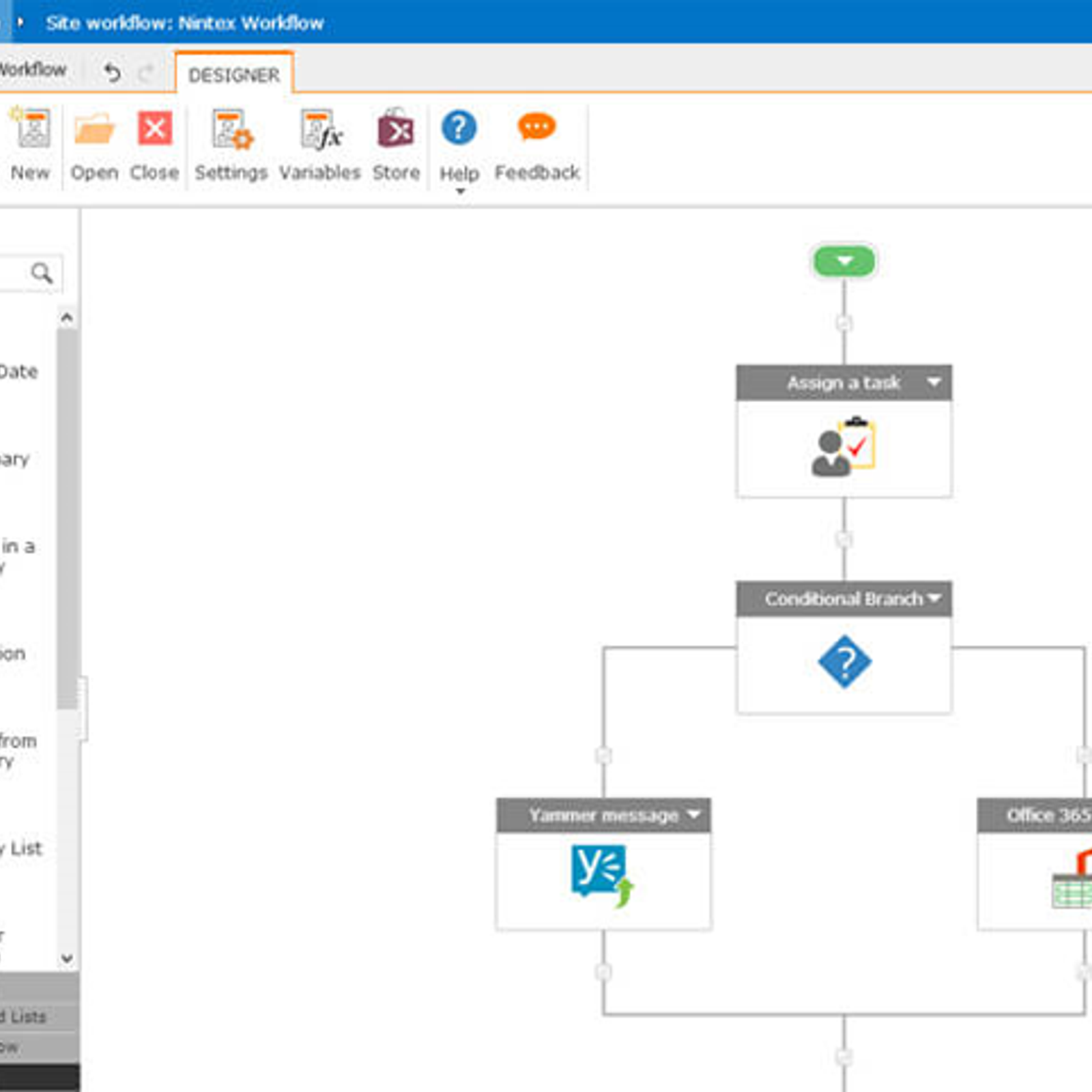
Task: Launch the Nintex Store
Action: pos(396,130)
